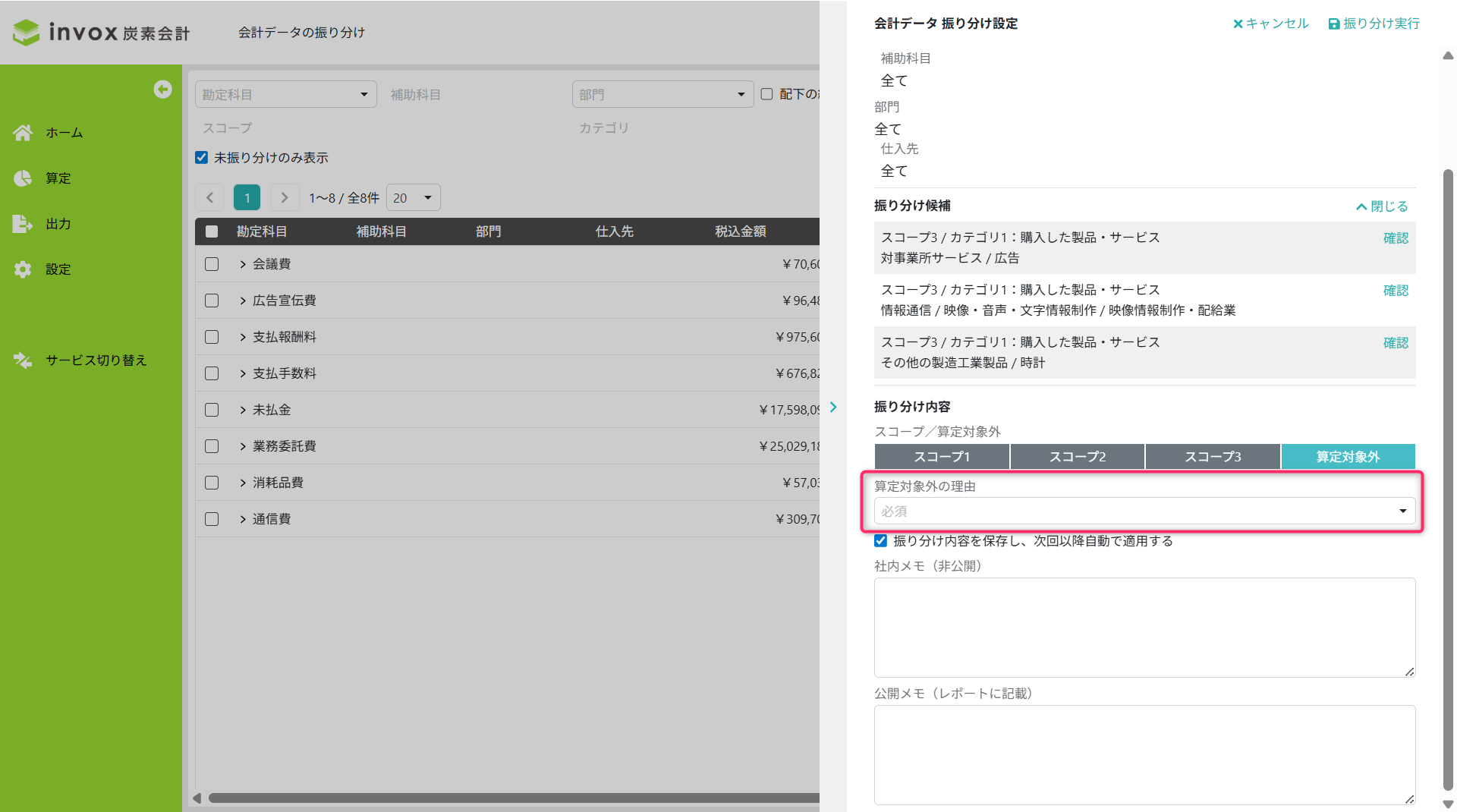Go to next page arrow
Screen dimensions: 1457x812
[x=285, y=198]
